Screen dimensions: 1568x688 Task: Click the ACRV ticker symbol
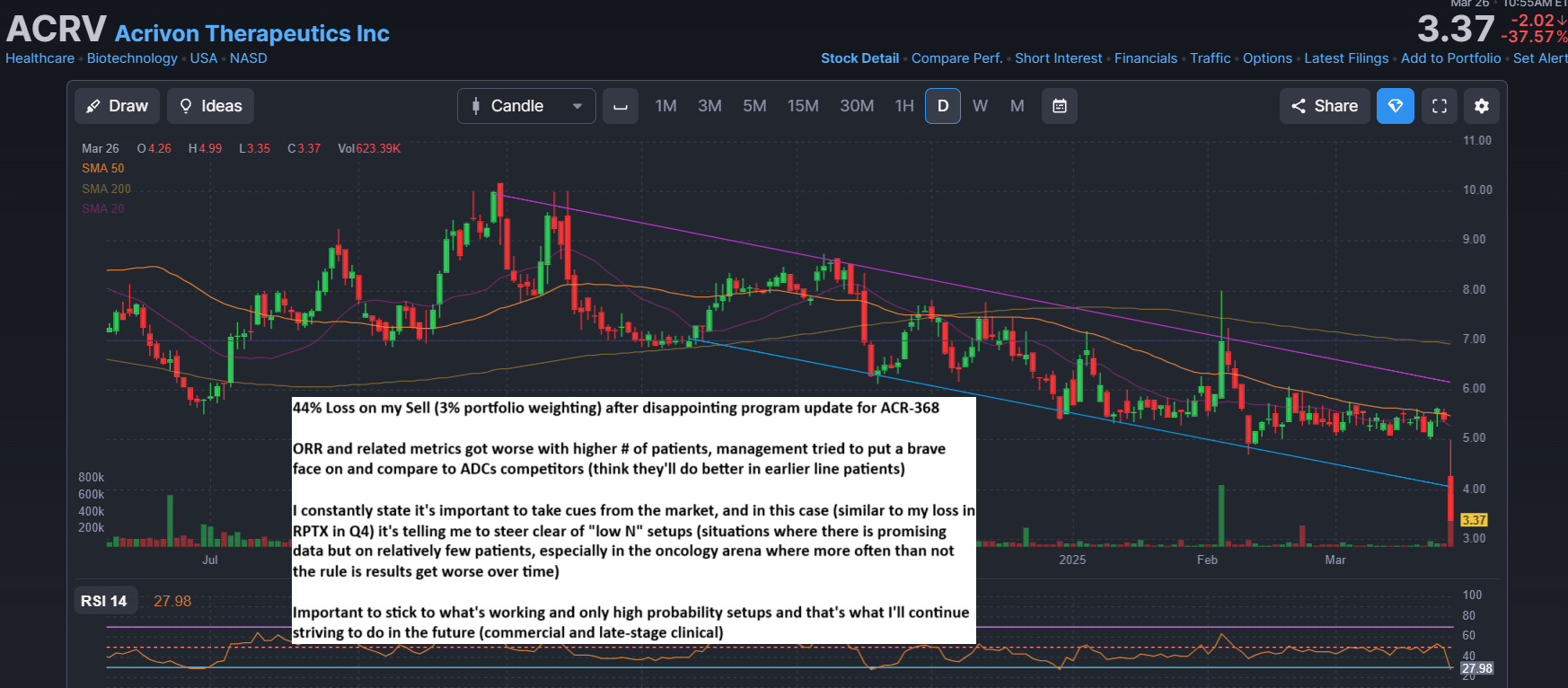57,30
